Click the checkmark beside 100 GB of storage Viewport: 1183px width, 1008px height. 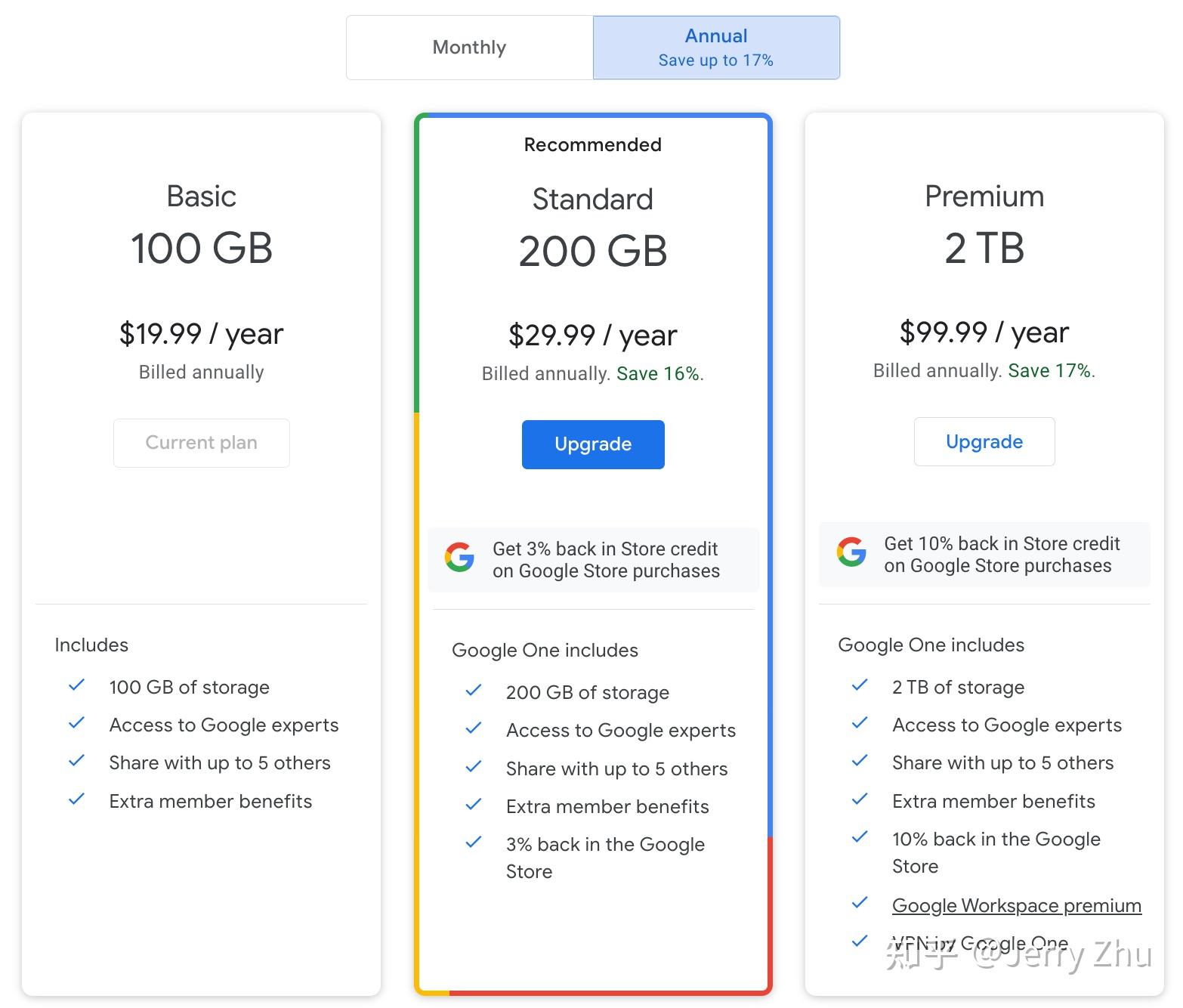pos(76,685)
